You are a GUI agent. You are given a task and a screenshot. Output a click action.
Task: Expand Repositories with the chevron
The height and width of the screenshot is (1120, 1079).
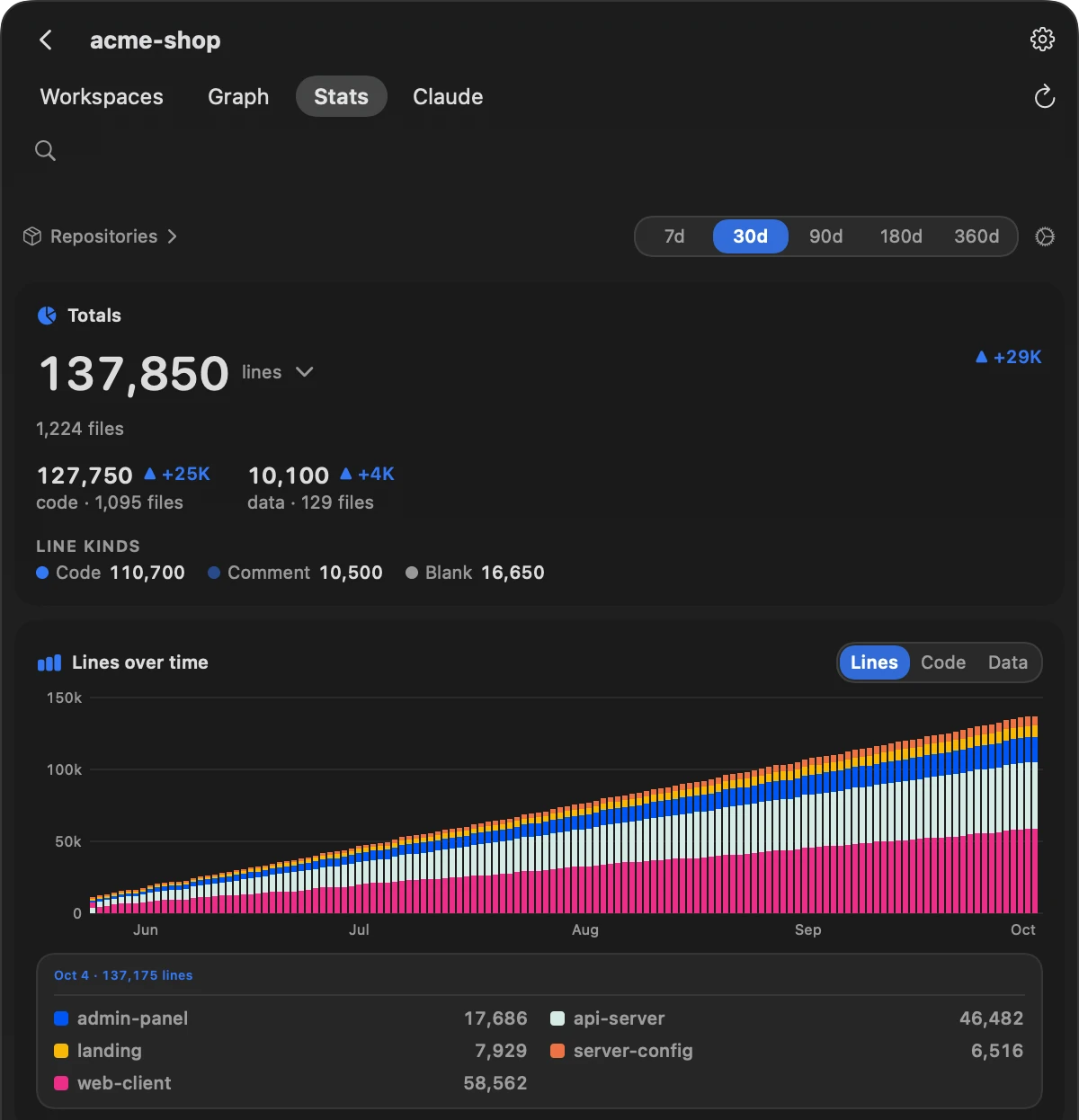click(x=172, y=236)
